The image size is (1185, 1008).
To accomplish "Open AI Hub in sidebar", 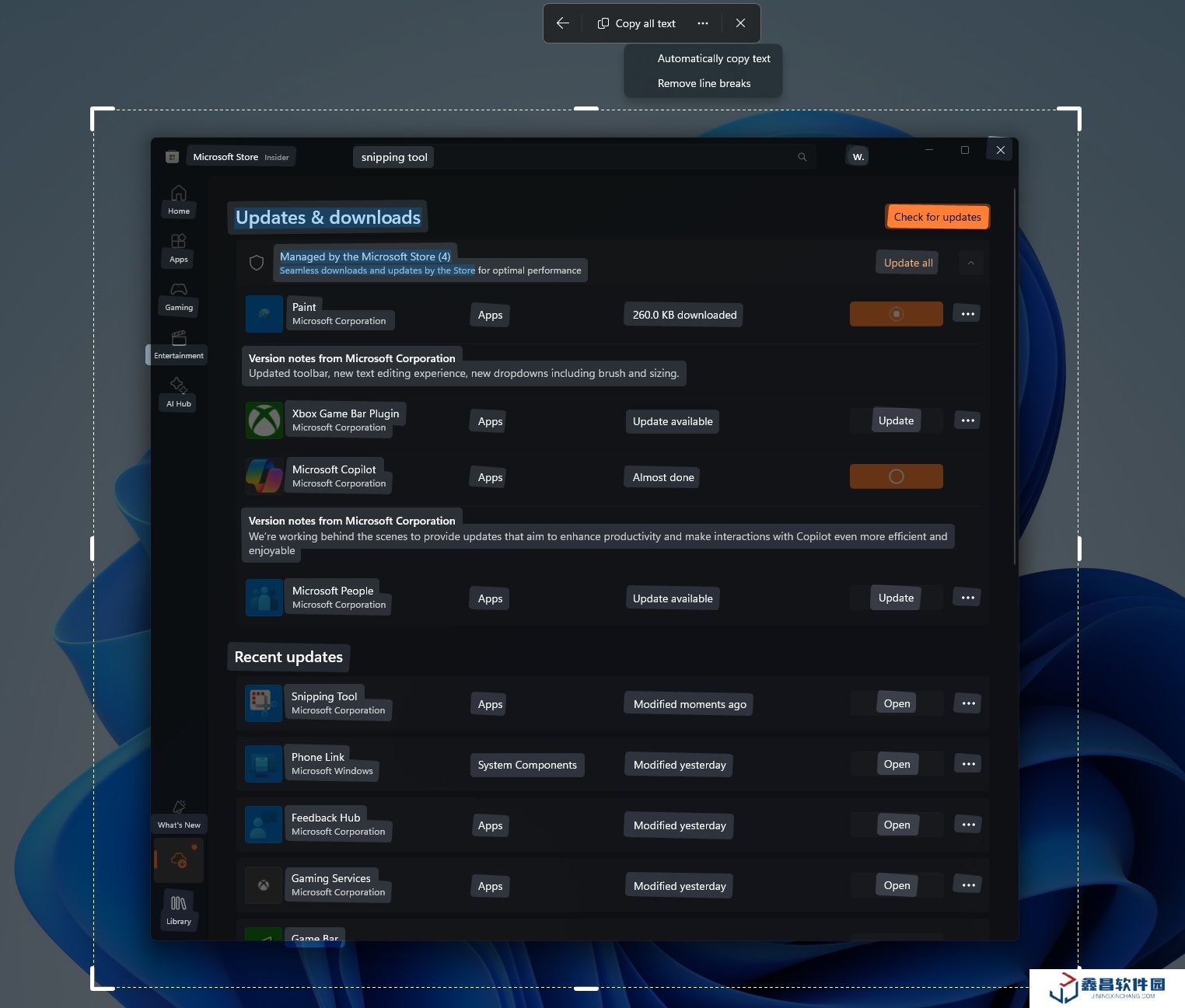I will [x=179, y=392].
